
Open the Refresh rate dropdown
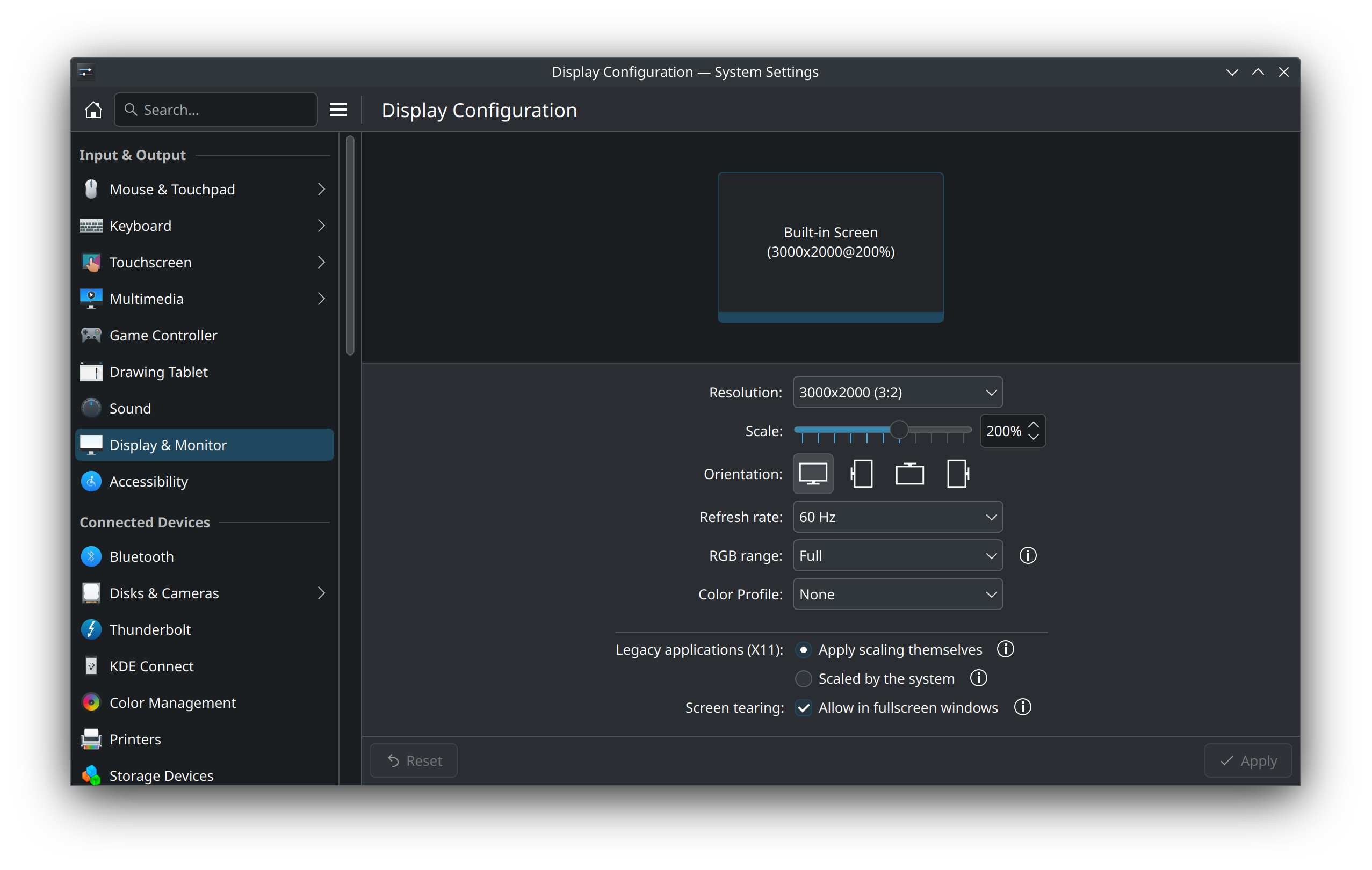[897, 517]
